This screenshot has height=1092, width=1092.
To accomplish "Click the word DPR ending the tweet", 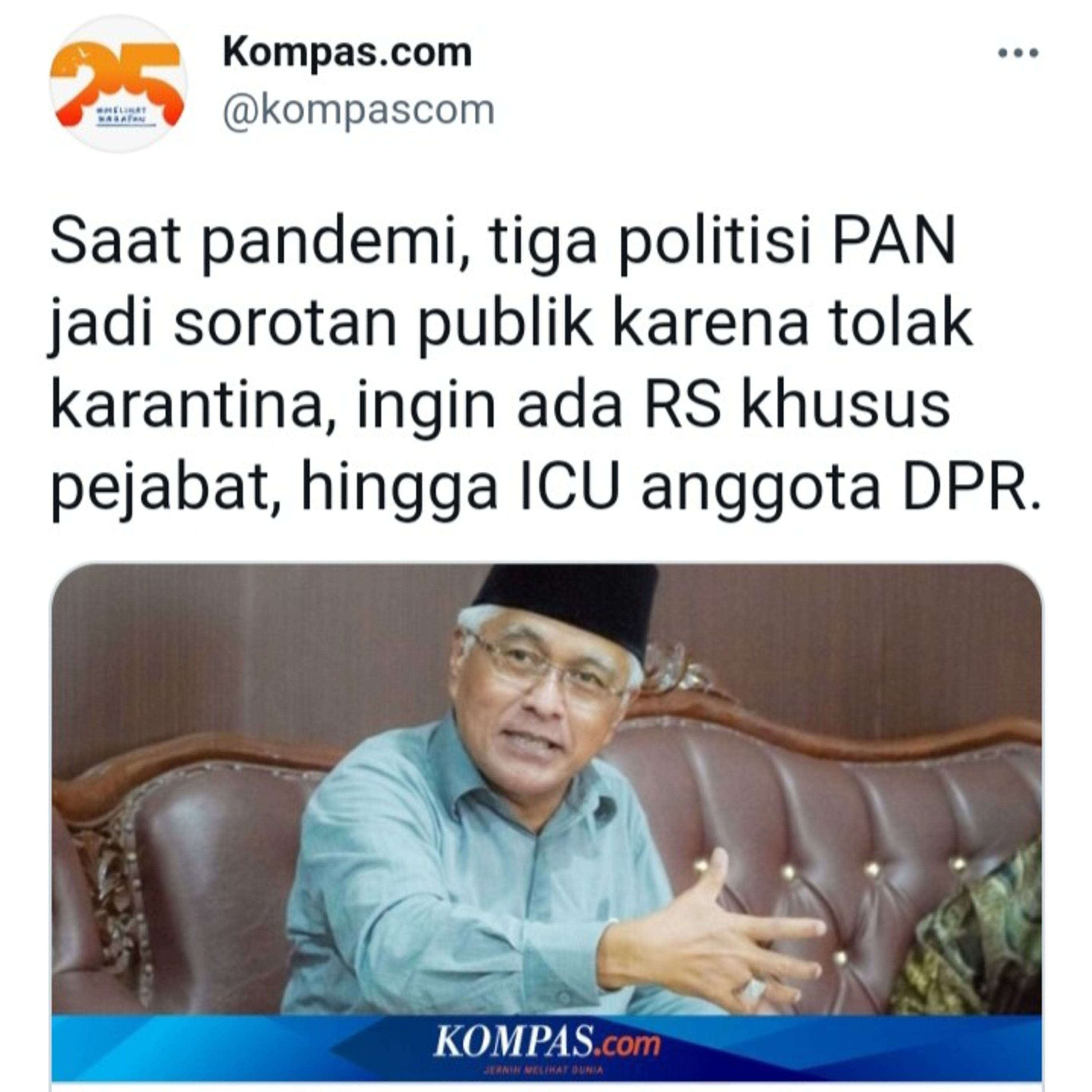I will pyautogui.click(x=971, y=486).
